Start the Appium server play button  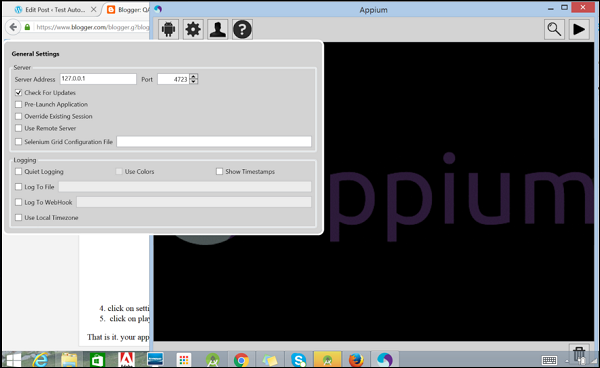coord(579,29)
